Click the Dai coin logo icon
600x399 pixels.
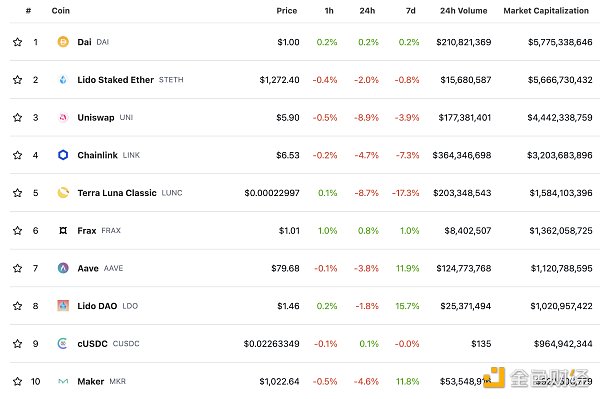[63, 42]
